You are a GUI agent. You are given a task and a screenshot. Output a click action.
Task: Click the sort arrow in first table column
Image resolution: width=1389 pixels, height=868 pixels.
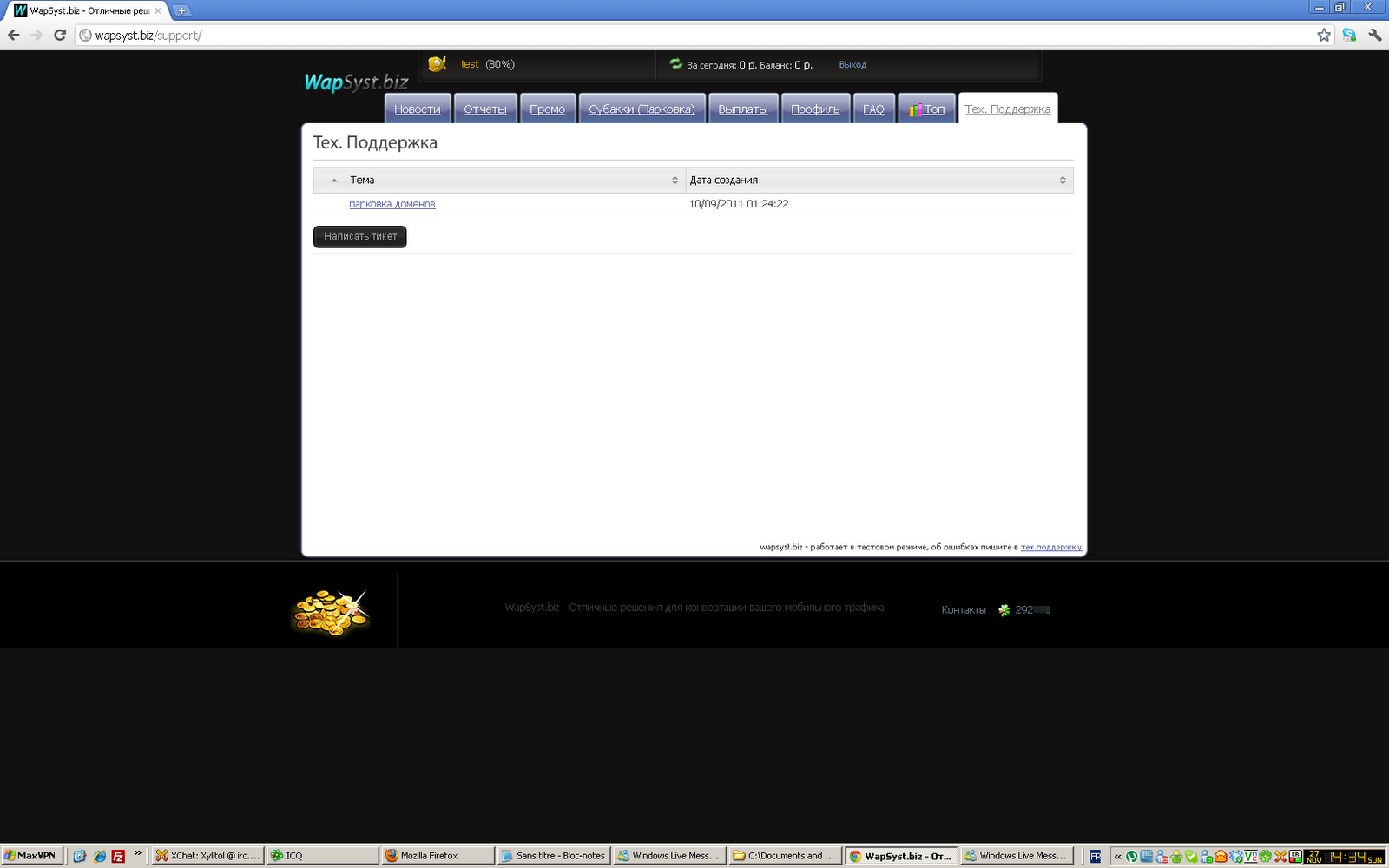(334, 180)
